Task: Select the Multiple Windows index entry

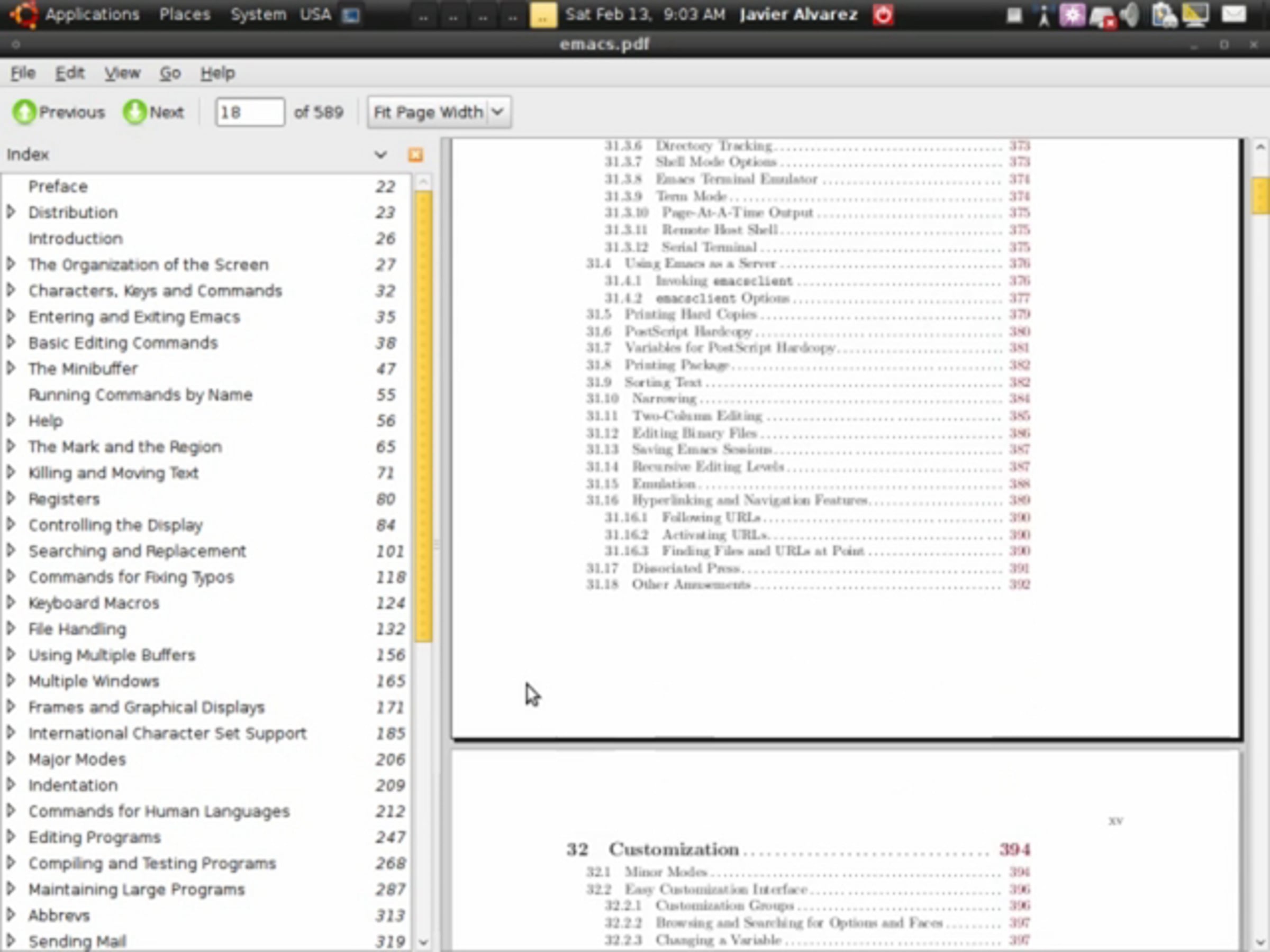Action: coord(94,681)
